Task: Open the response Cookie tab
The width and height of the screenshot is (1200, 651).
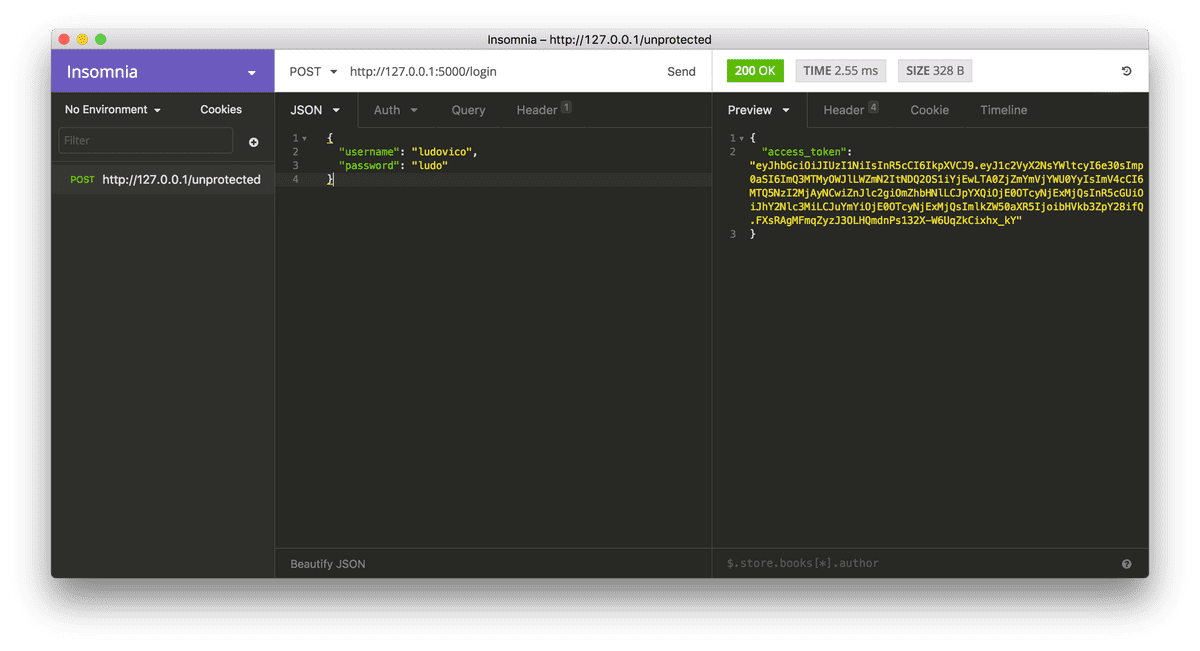Action: (929, 110)
